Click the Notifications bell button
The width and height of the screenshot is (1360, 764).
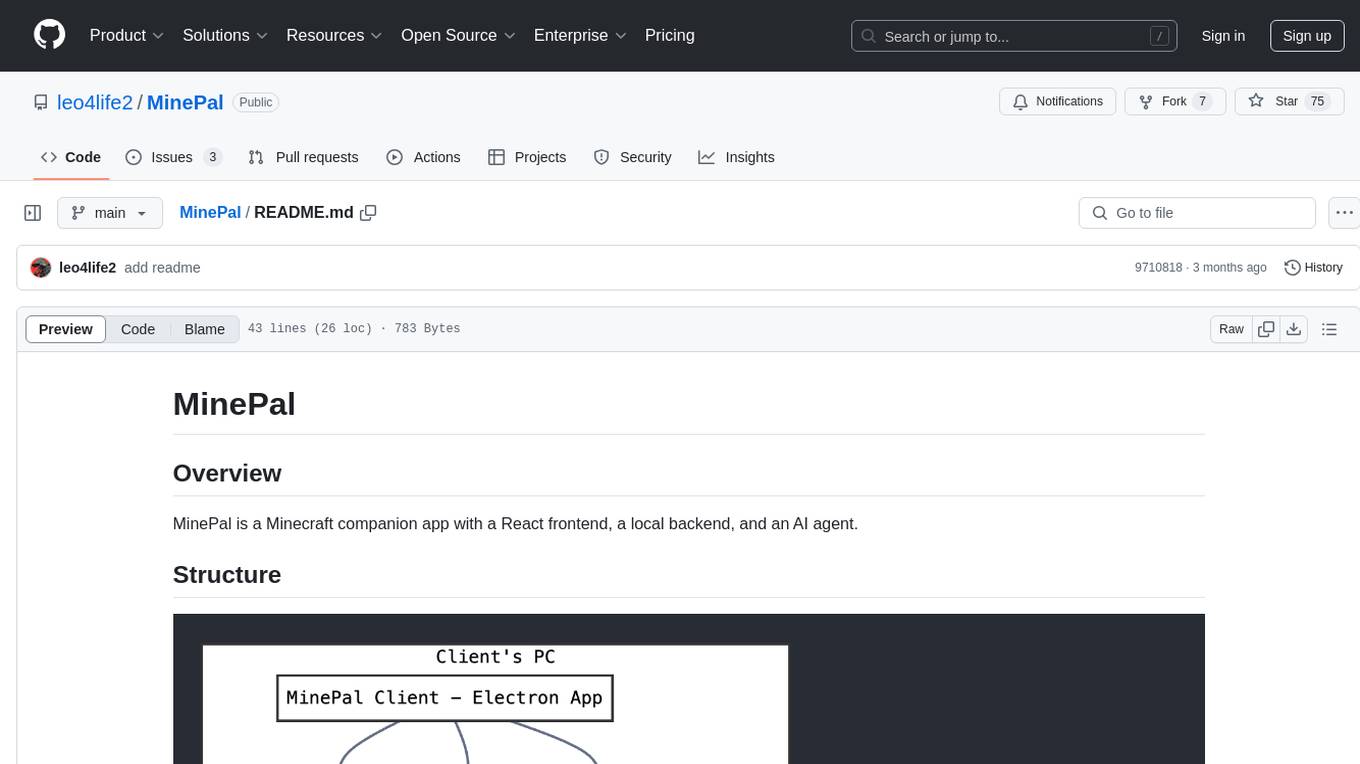point(1058,101)
